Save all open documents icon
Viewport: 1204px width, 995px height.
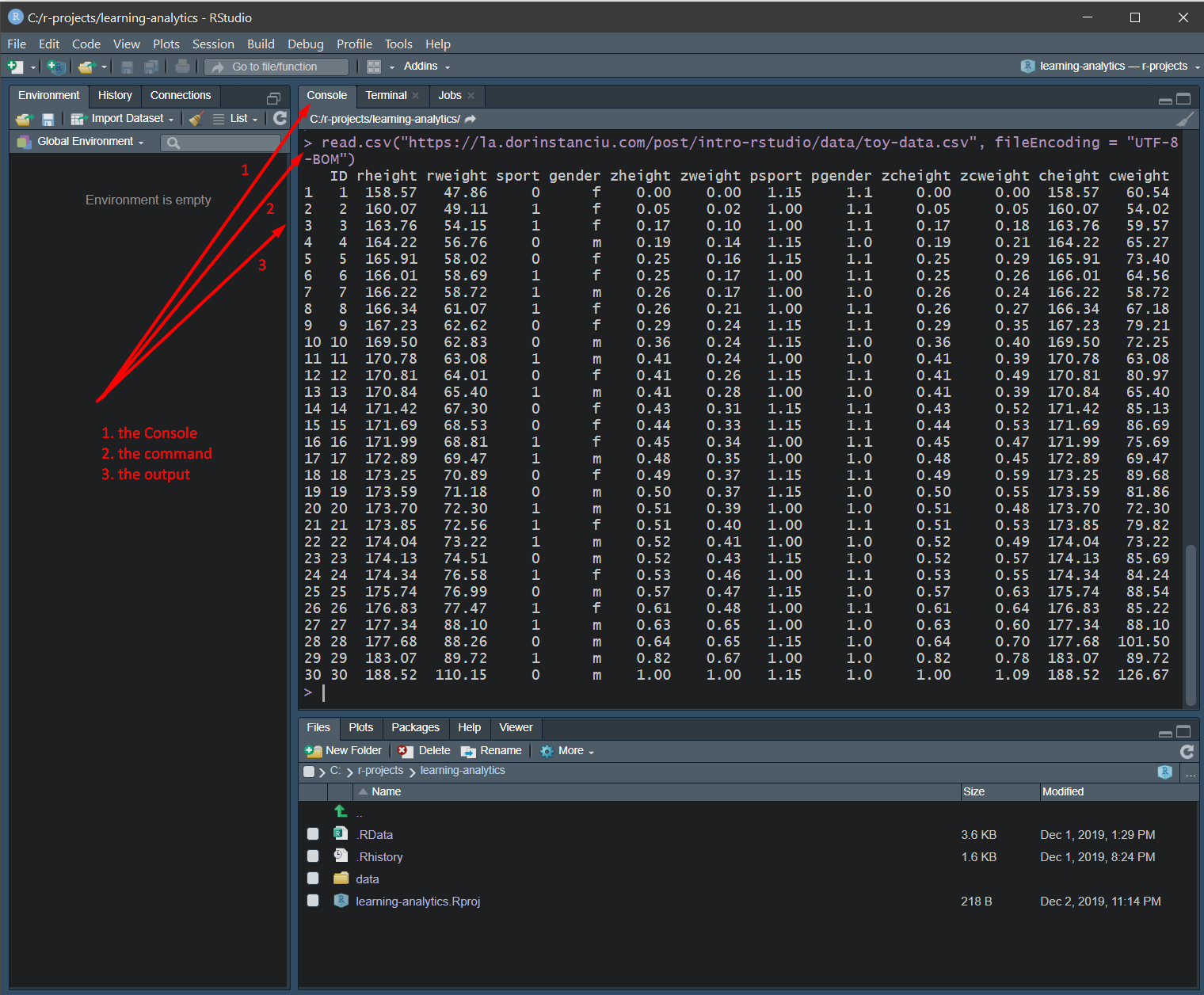150,67
